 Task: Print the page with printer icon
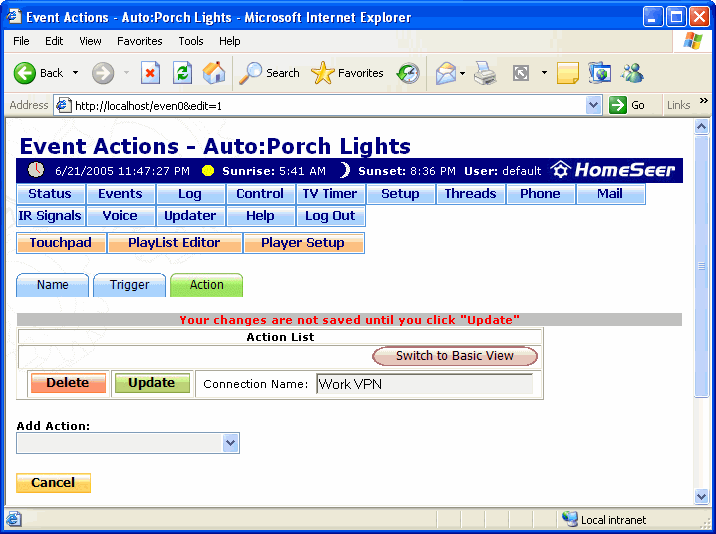[485, 73]
